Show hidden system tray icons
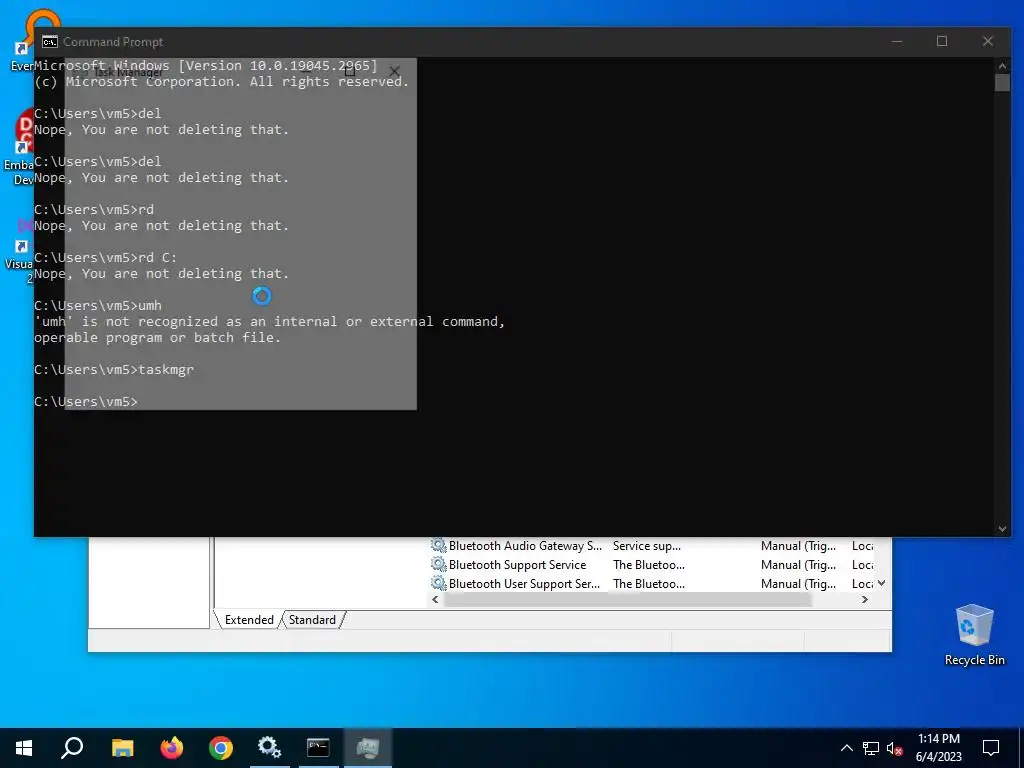Screen dimensions: 1024x768 click(846, 748)
